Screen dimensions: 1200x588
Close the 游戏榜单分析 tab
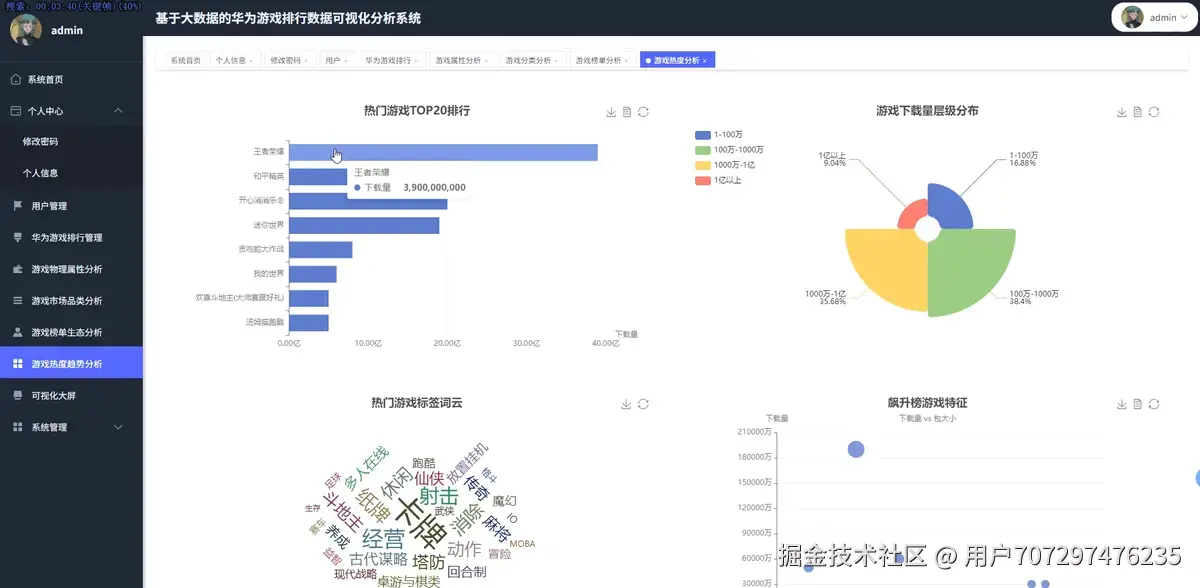(626, 61)
